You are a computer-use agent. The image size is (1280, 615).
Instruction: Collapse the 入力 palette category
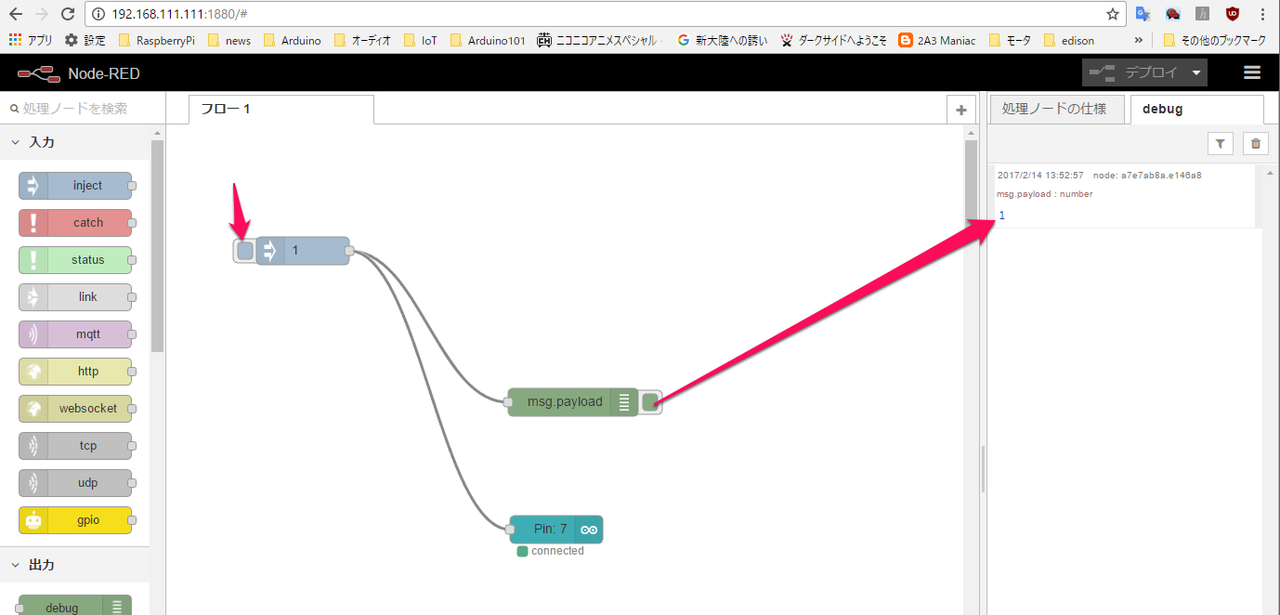pyautogui.click(x=16, y=143)
